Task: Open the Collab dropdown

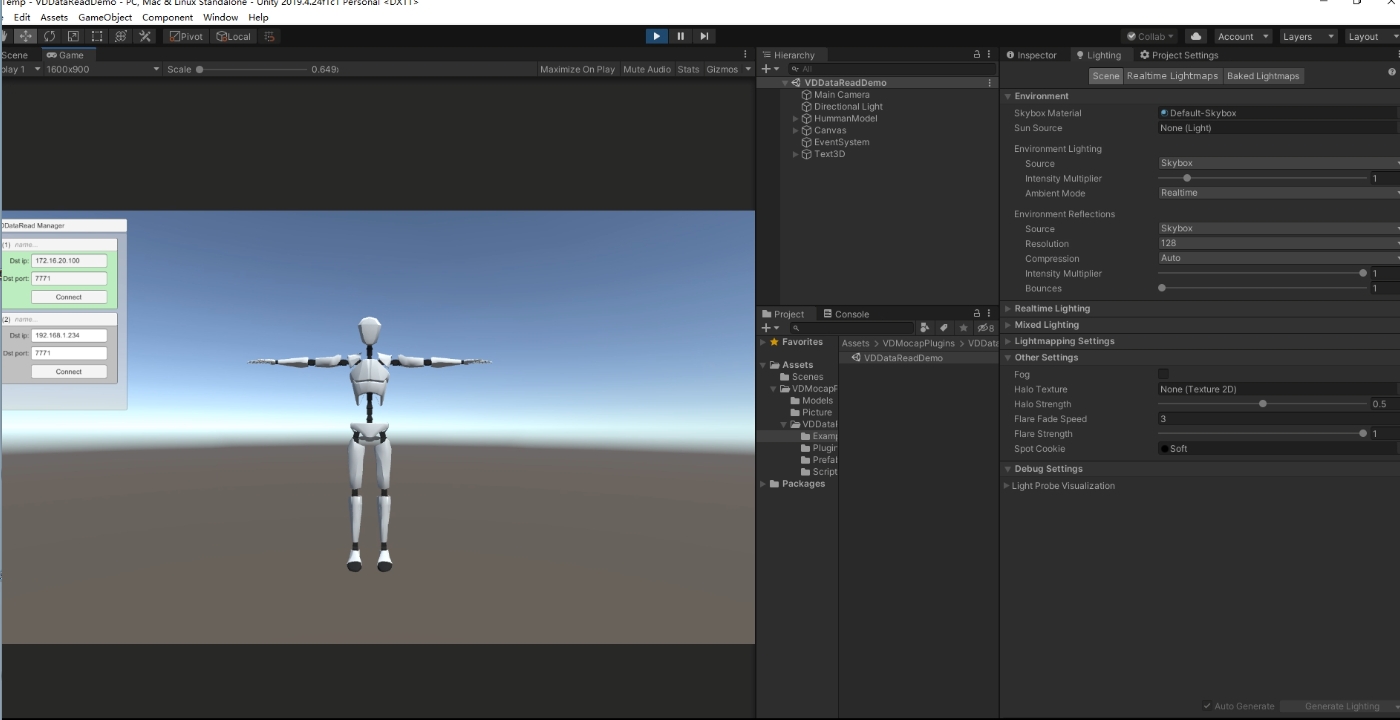Action: point(1150,36)
